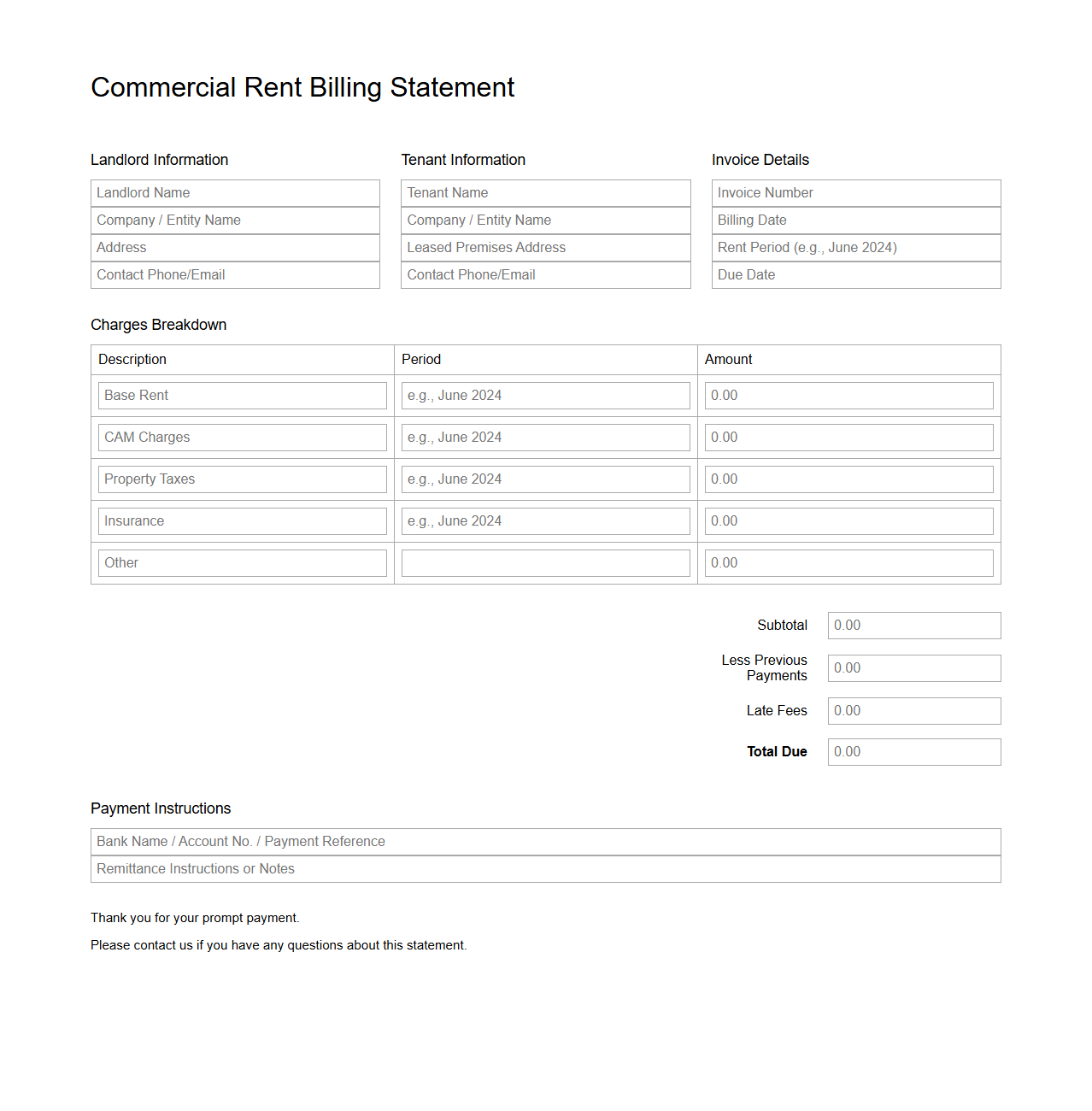Click the Property Taxes amount field
1092x1111 pixels.
(x=848, y=479)
